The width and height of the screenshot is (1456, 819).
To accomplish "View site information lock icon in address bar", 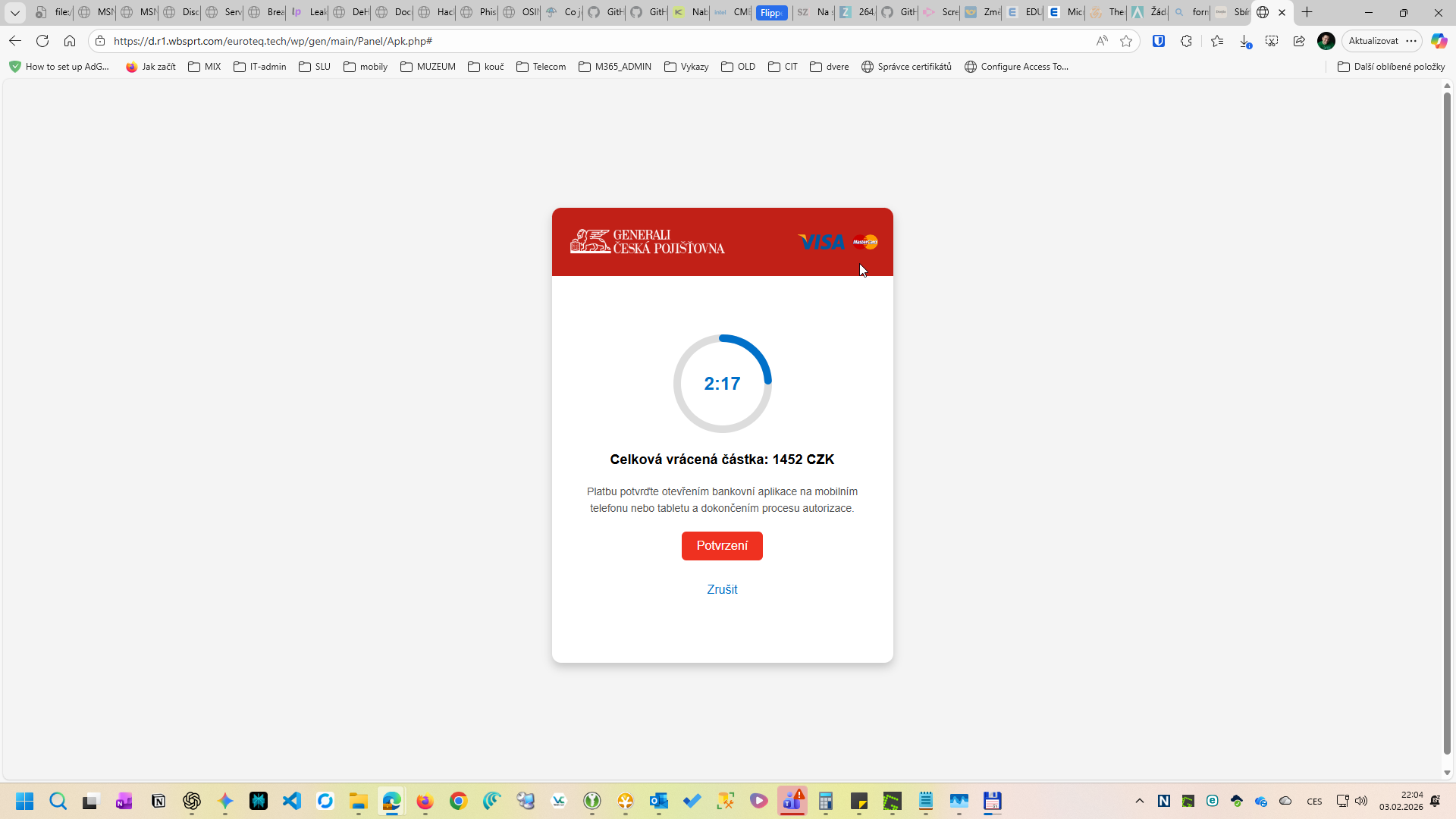I will coord(100,41).
